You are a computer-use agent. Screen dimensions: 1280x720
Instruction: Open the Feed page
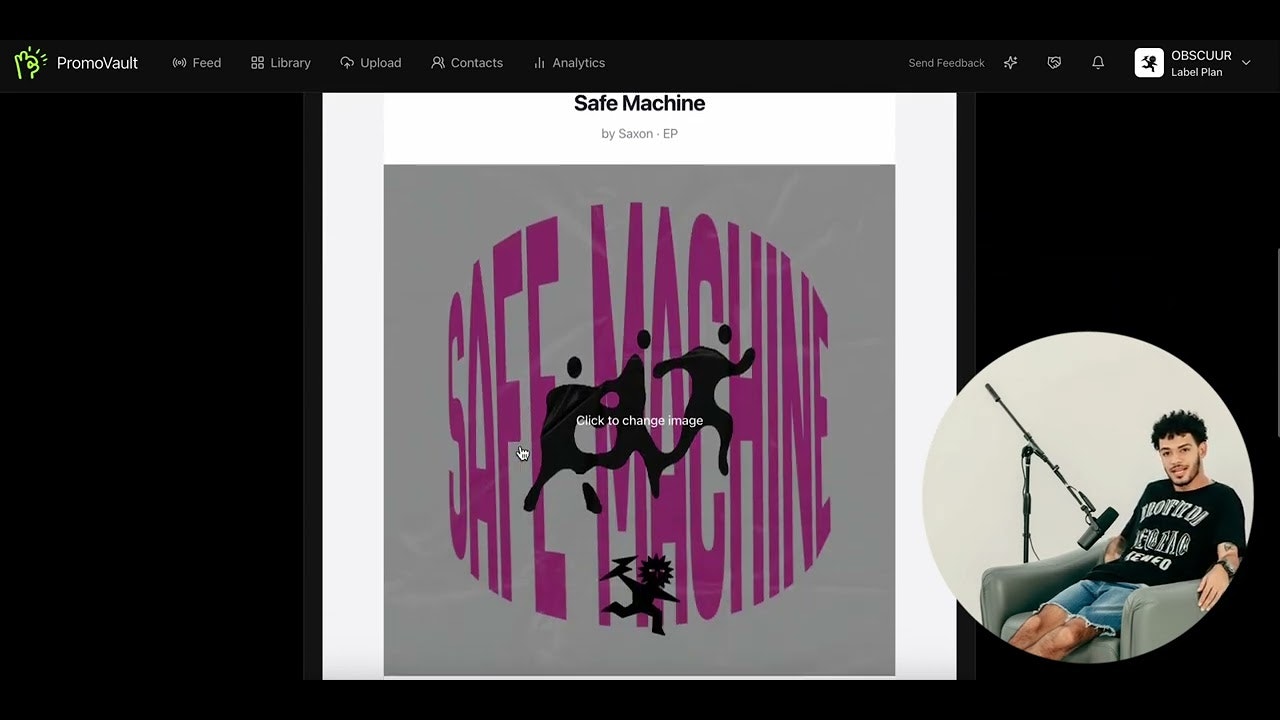(197, 63)
